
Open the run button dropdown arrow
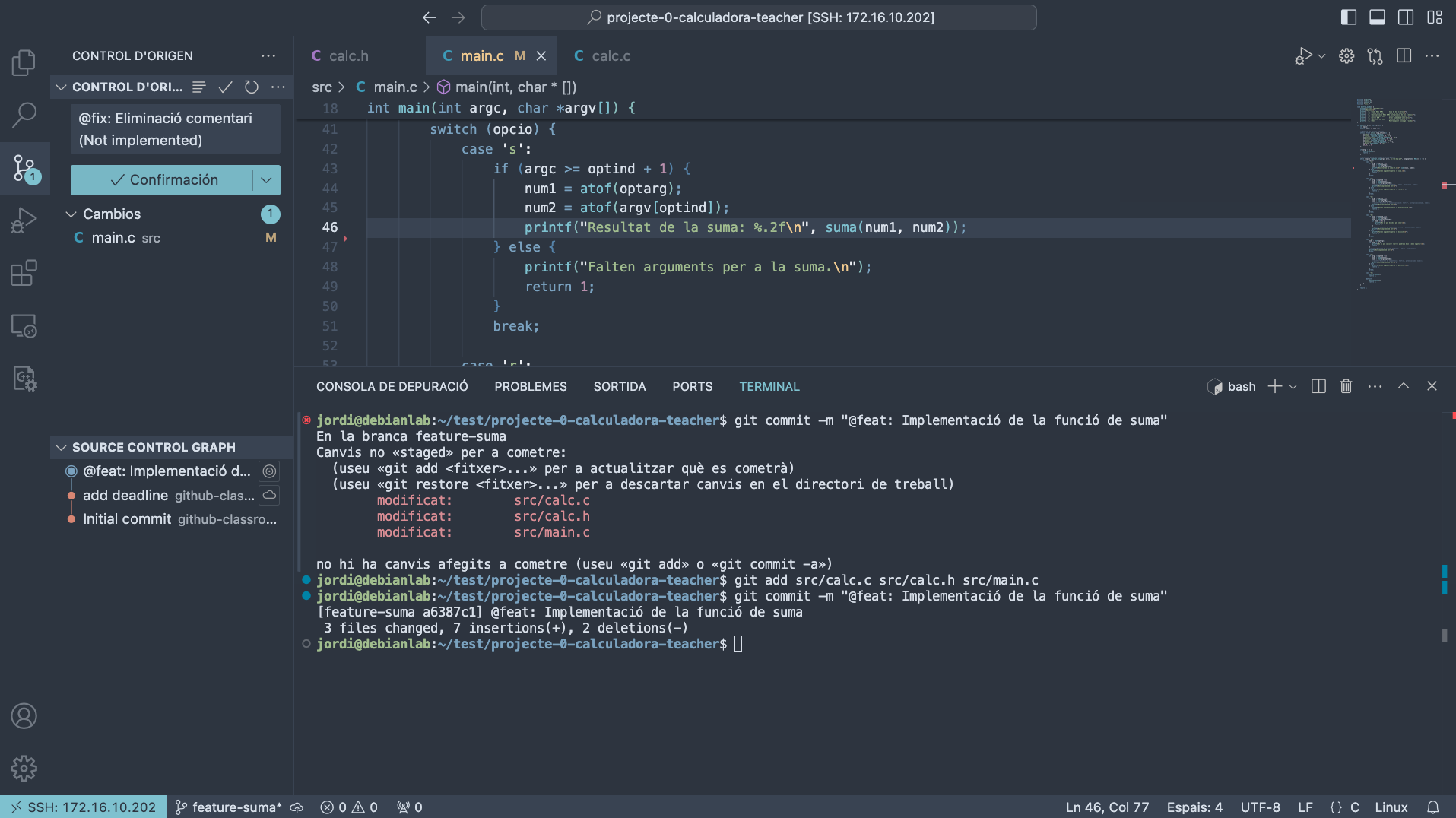point(1321,55)
